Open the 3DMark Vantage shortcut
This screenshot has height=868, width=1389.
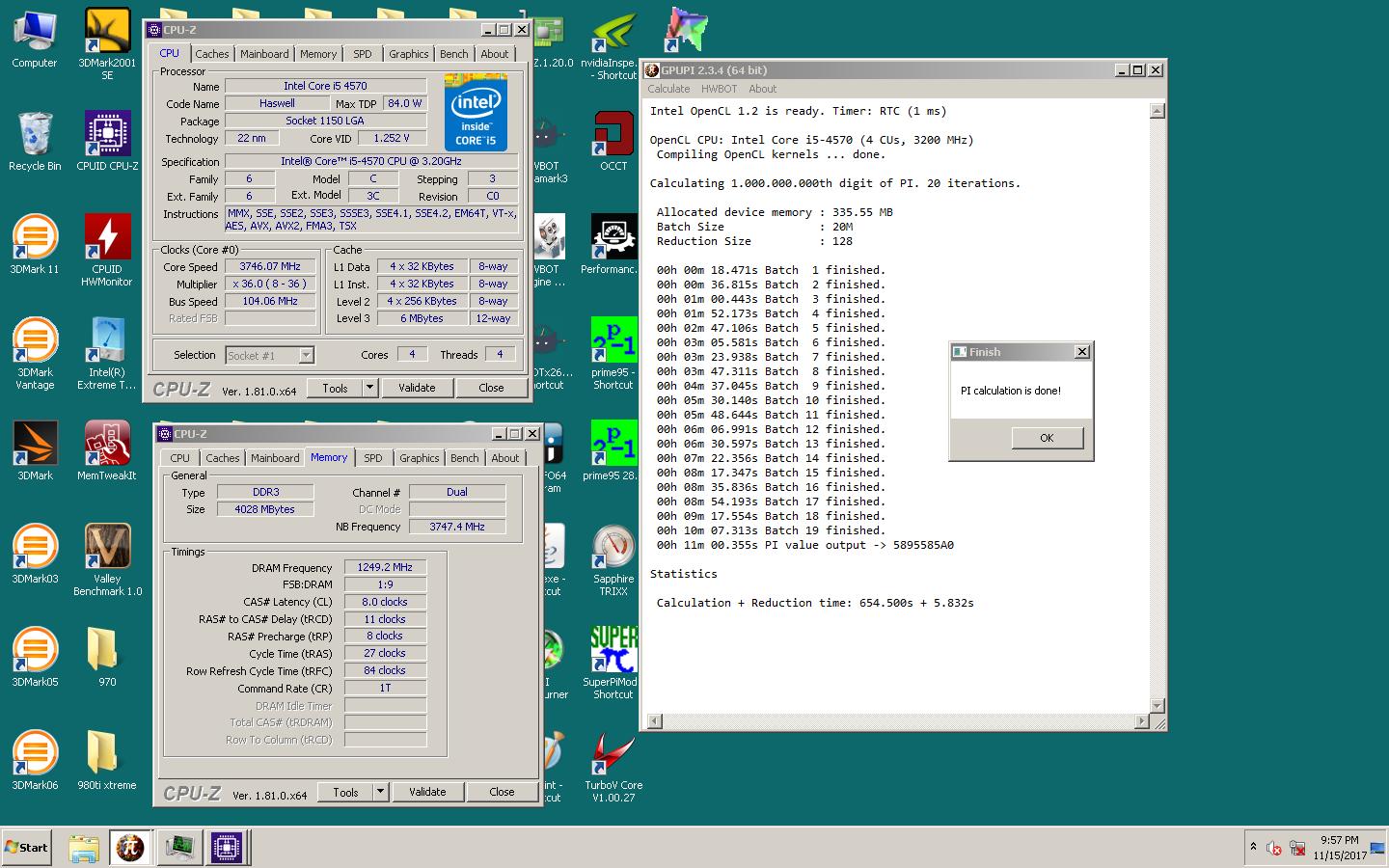pyautogui.click(x=35, y=353)
